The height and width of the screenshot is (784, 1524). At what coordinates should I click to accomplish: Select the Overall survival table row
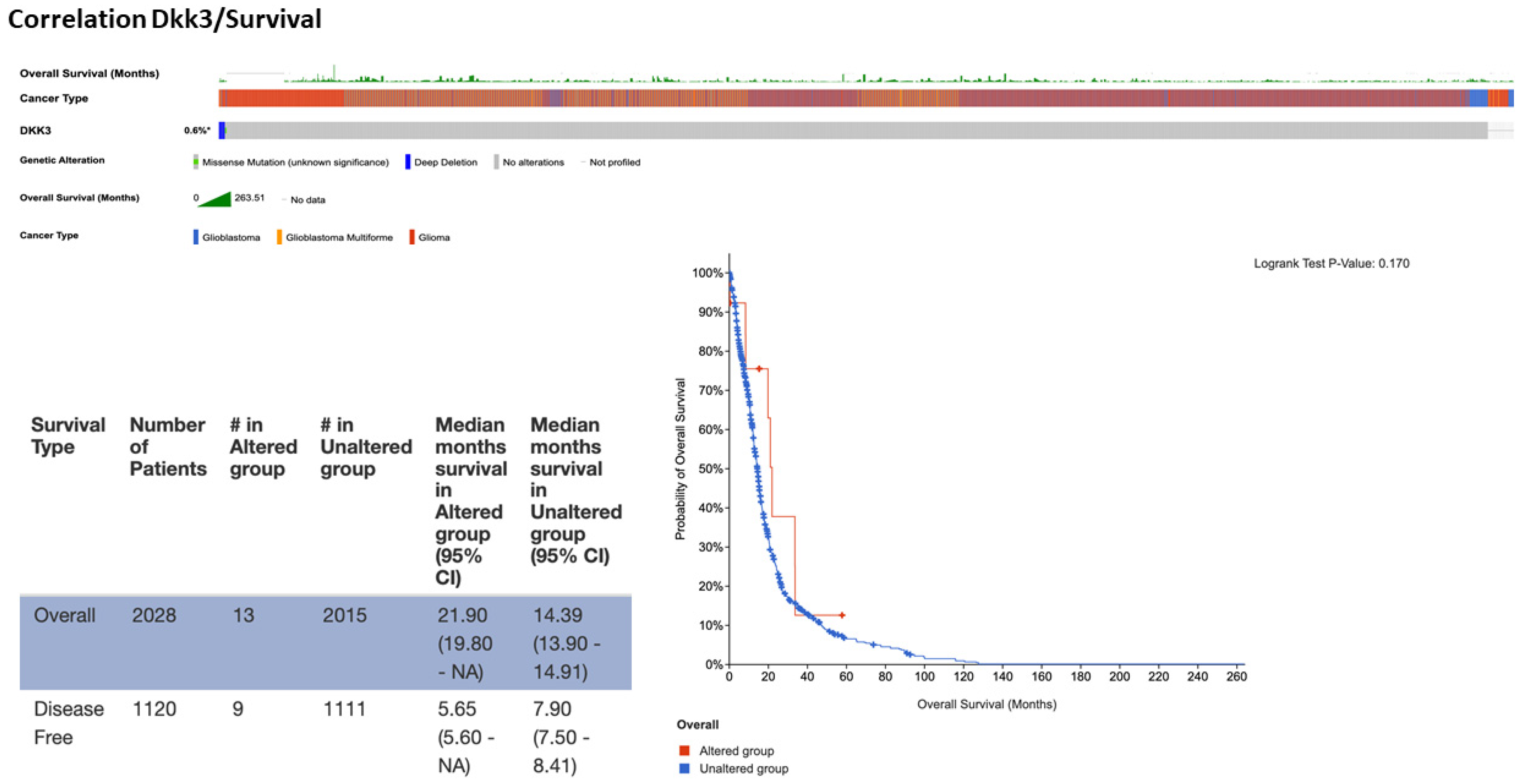(x=325, y=643)
